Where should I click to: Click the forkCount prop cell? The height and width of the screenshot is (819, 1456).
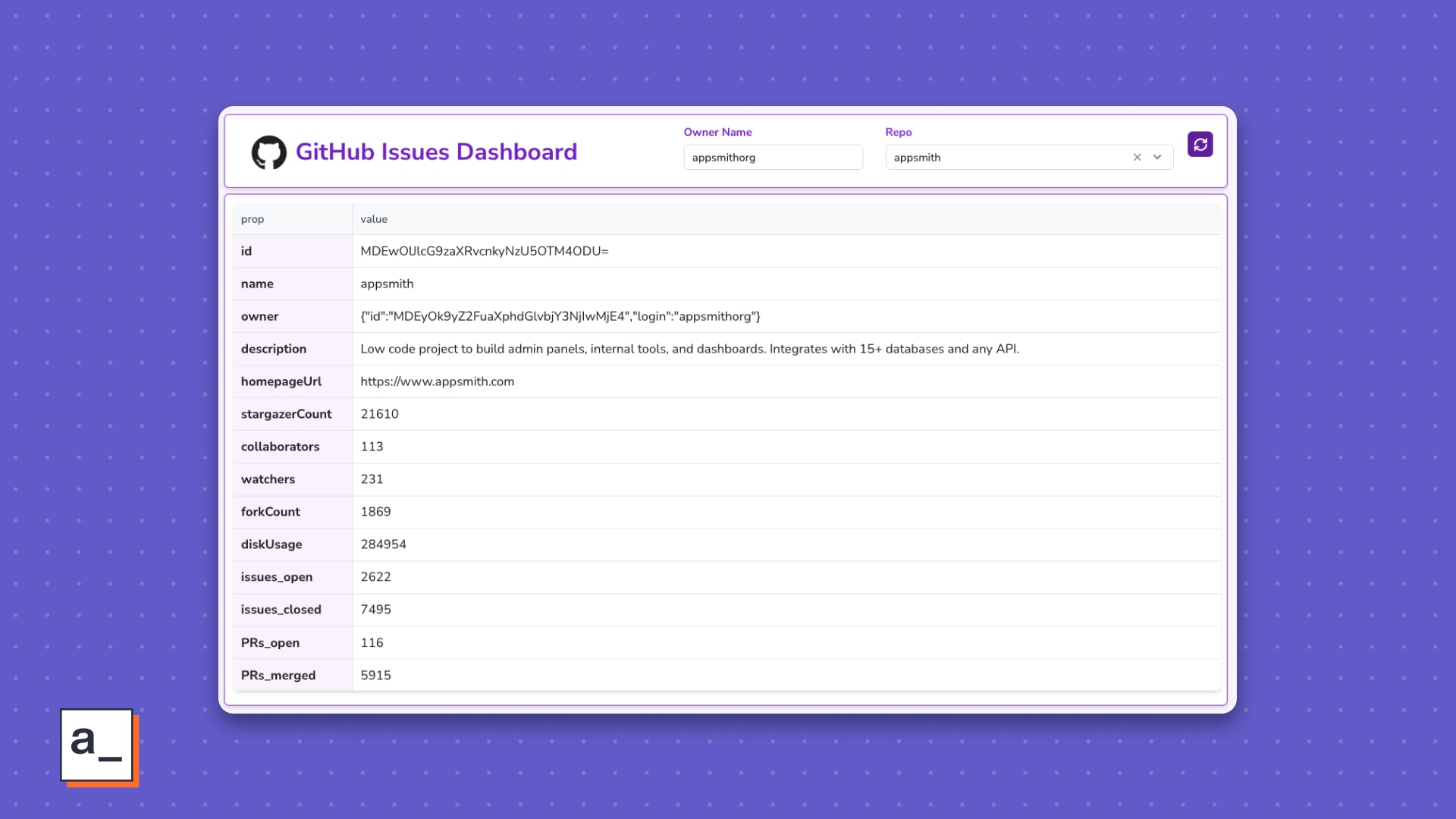pos(271,512)
